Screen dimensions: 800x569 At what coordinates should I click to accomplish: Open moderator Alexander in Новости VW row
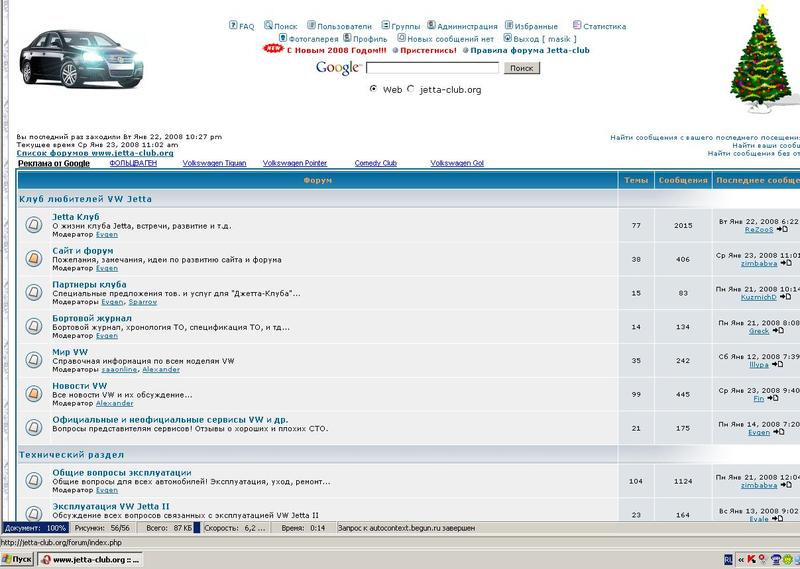(114, 403)
